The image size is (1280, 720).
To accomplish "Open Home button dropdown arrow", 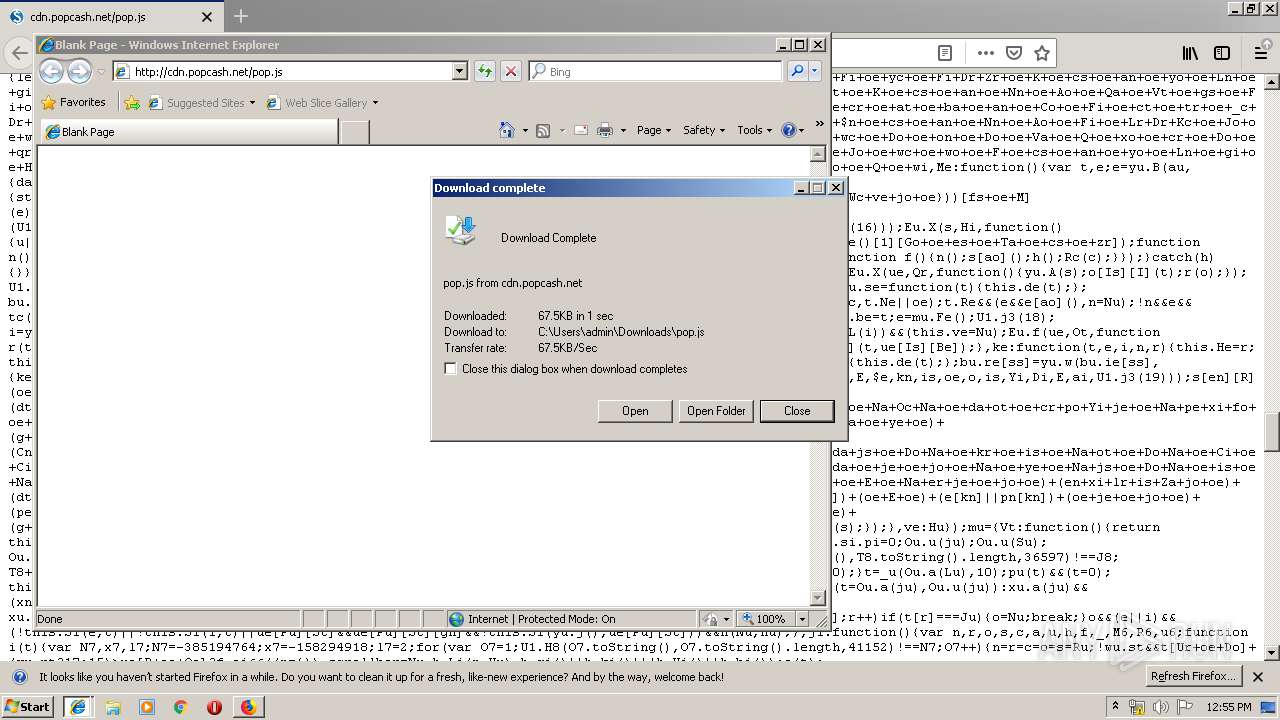I will (524, 130).
